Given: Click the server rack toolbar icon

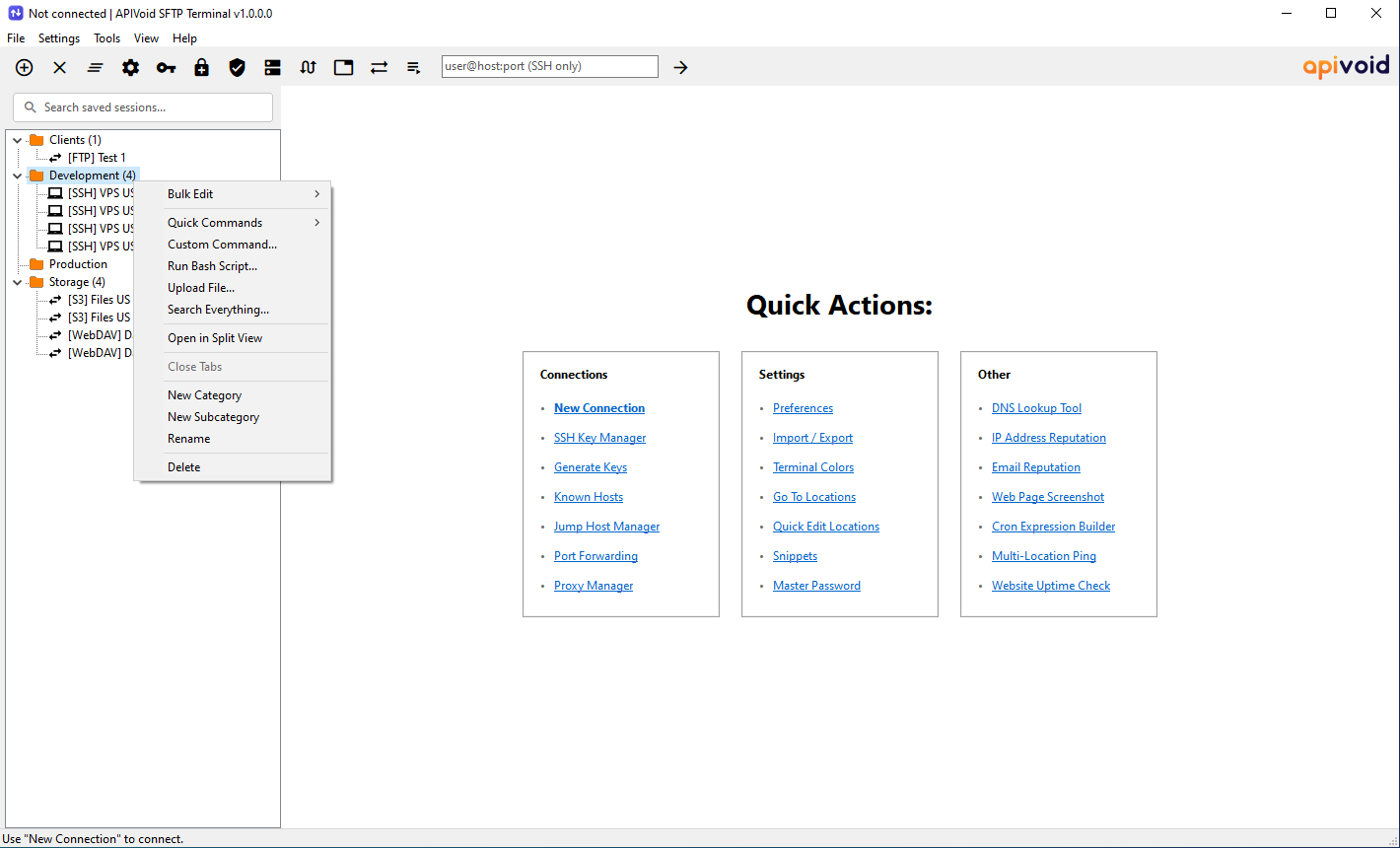Looking at the screenshot, I should point(273,67).
